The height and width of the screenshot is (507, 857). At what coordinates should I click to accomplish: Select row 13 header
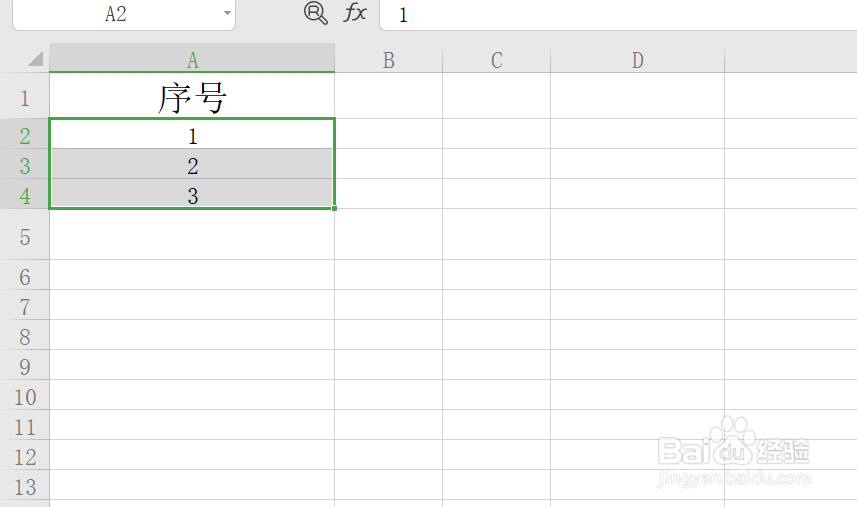point(25,487)
